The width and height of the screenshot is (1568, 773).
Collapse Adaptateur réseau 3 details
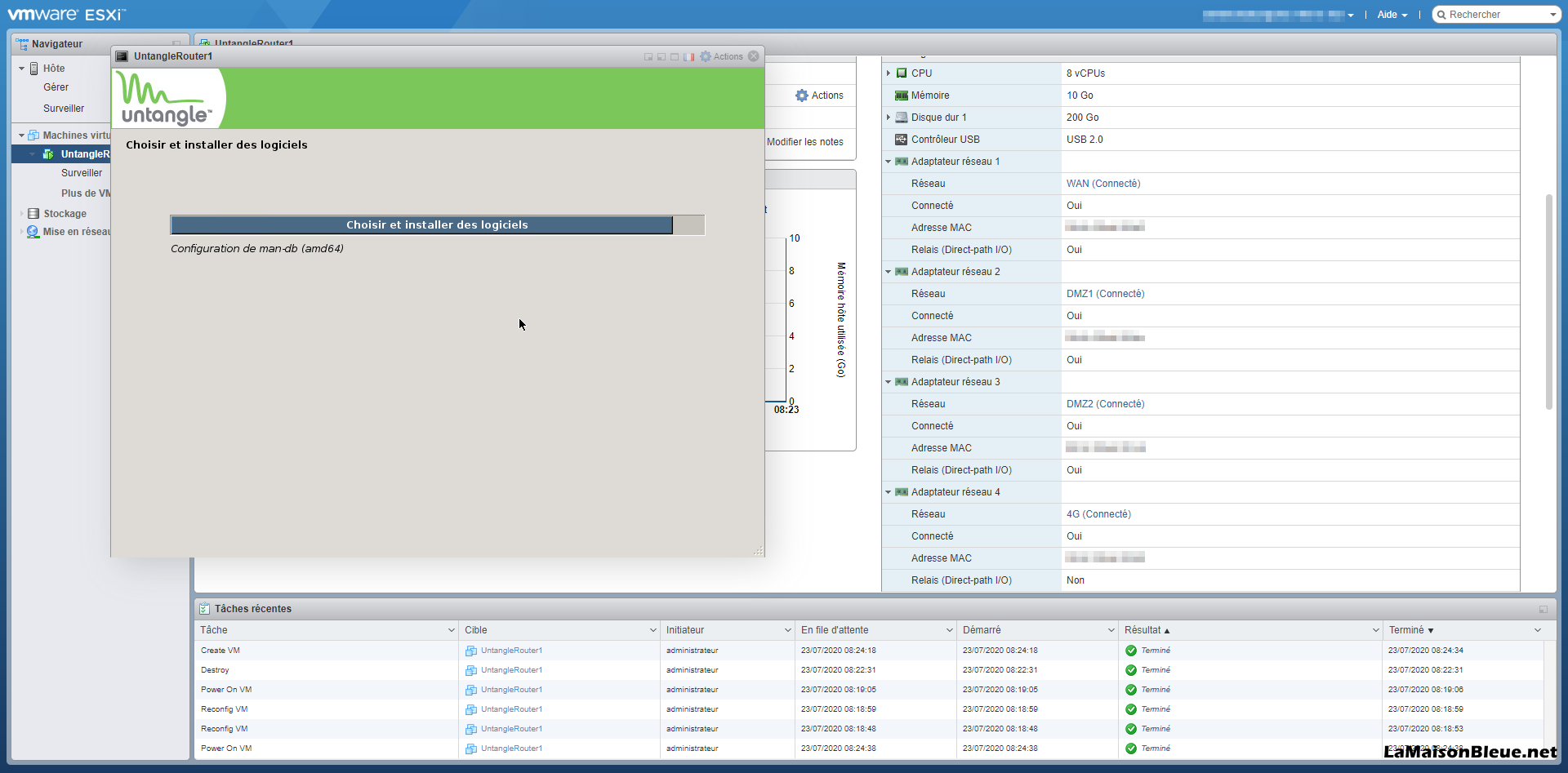click(x=889, y=382)
